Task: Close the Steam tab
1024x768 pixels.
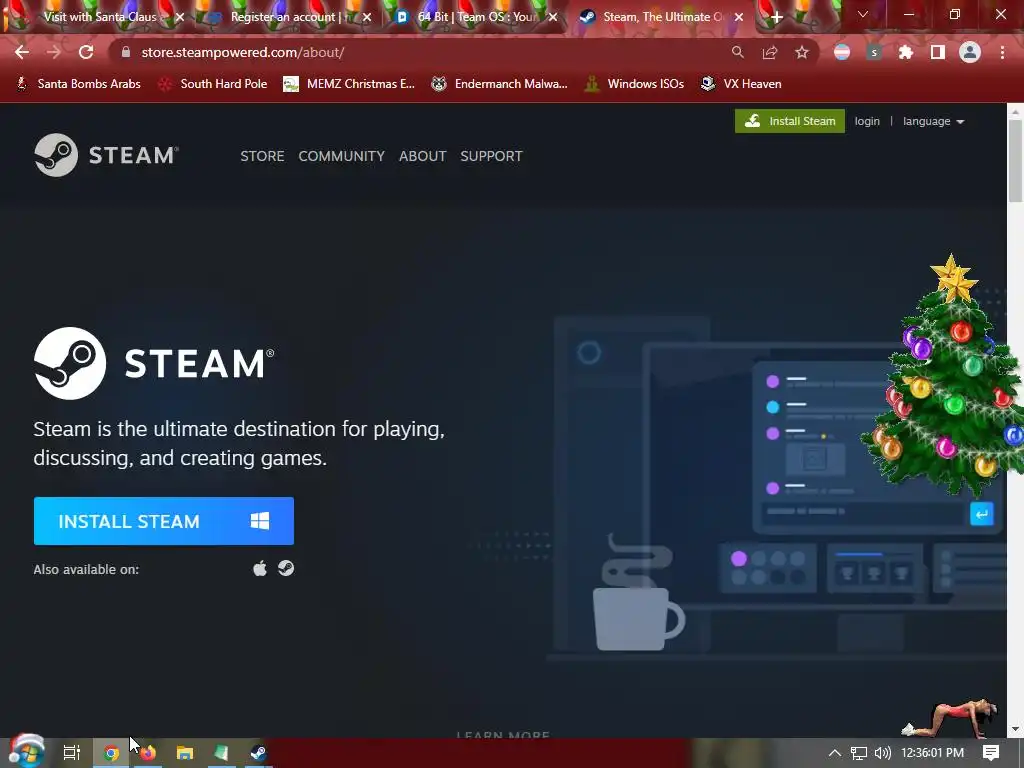Action: tap(739, 18)
